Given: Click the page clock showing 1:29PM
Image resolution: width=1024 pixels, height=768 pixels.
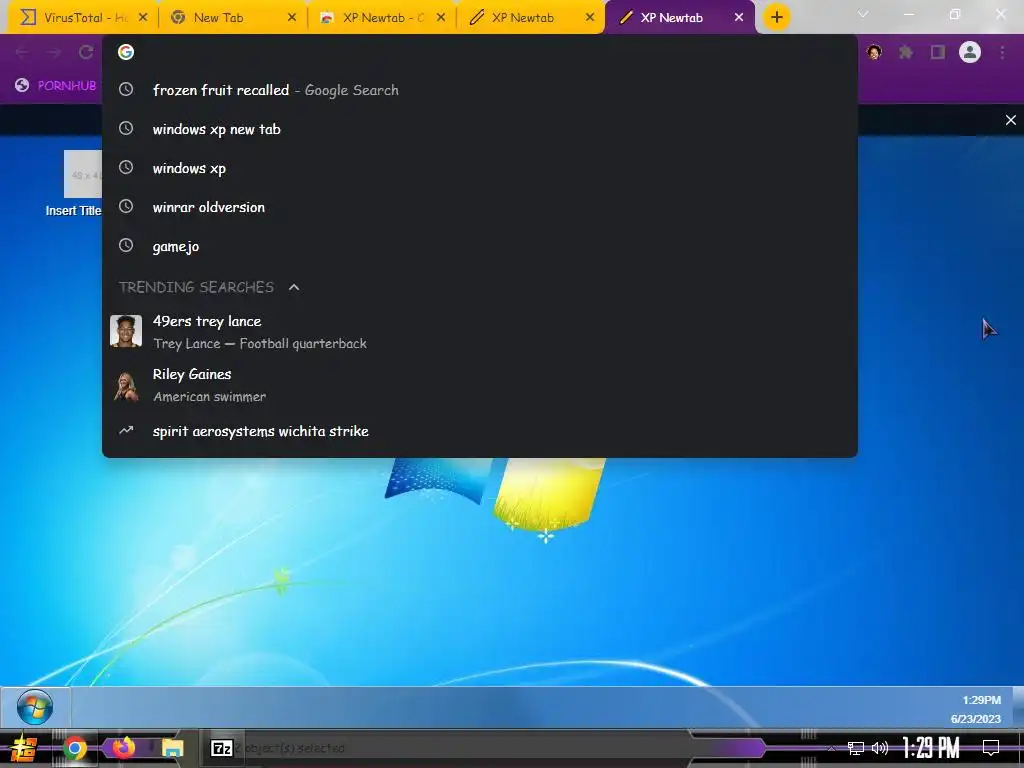Looking at the screenshot, I should (982, 700).
